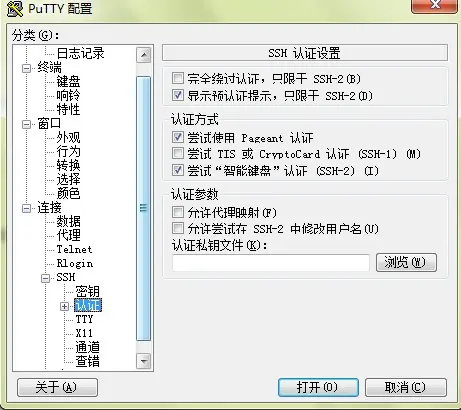Click the tree scrollbar up arrow

(144, 55)
